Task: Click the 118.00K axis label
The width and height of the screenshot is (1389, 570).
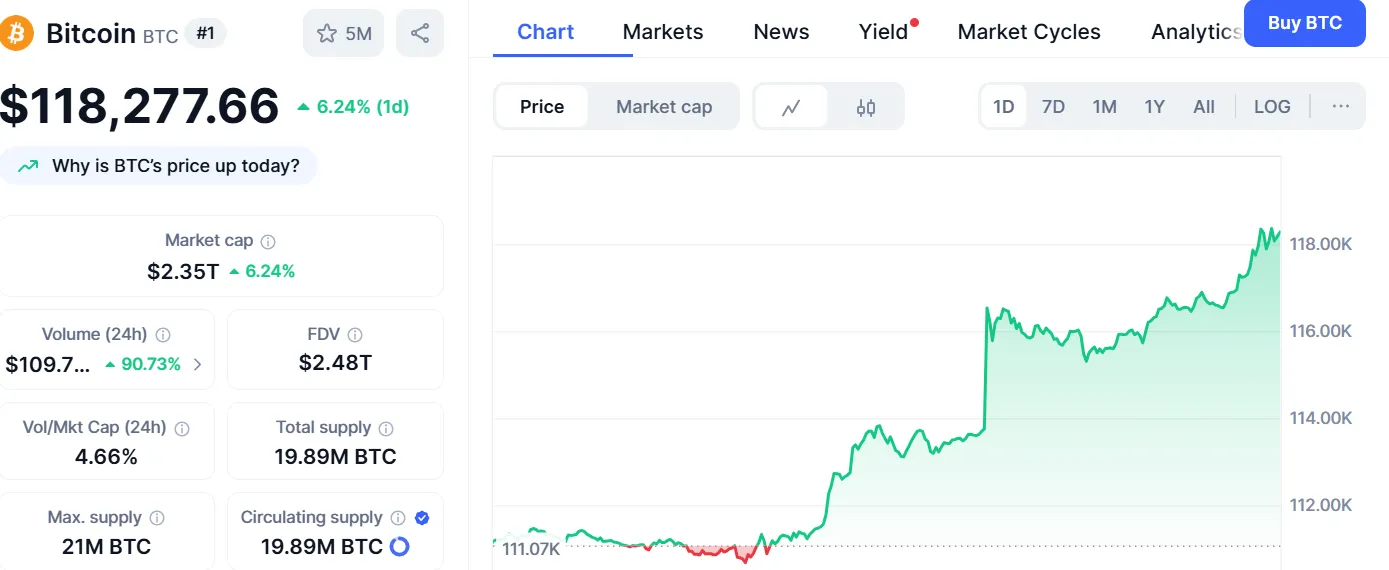Action: 1321,244
